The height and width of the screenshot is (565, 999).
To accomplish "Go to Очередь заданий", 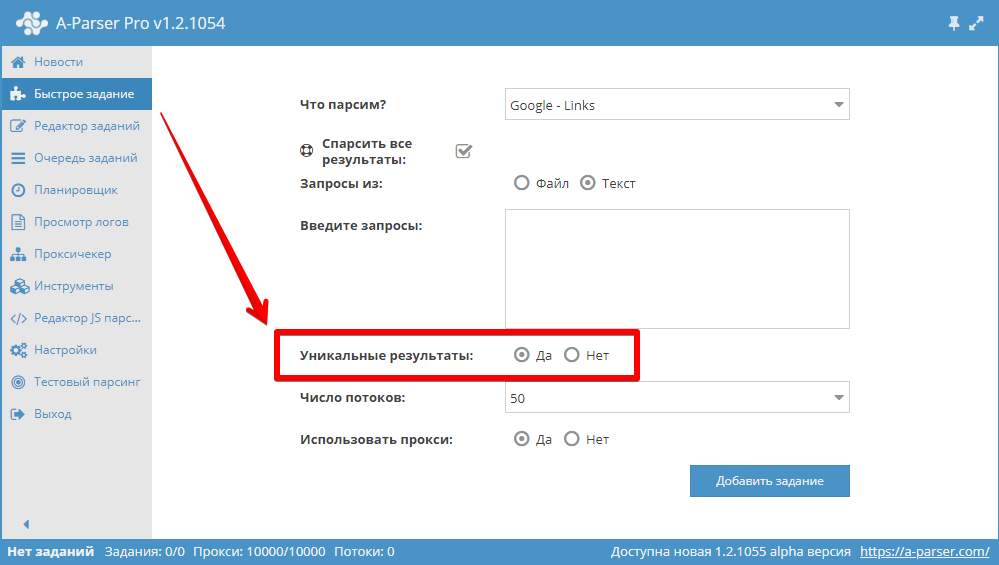I will [76, 158].
